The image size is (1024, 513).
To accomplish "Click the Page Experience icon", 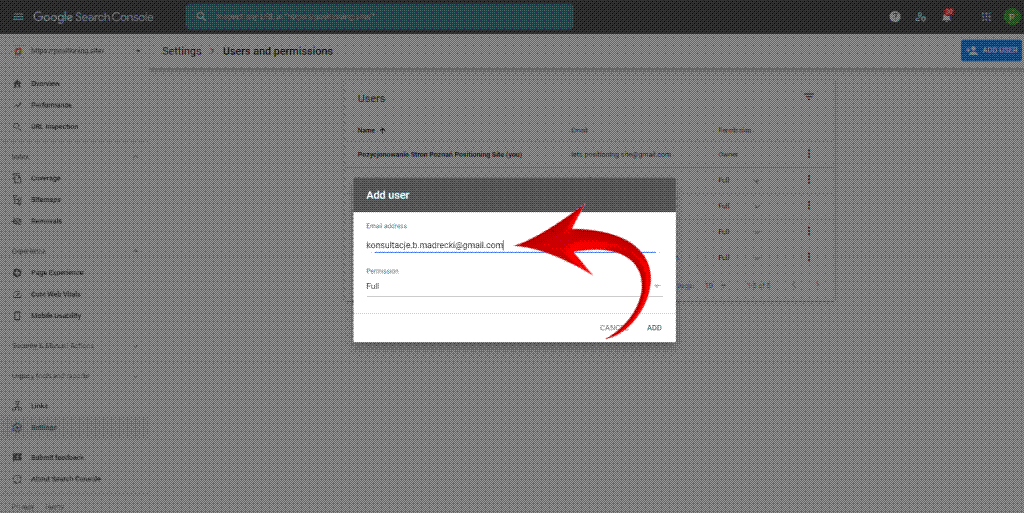I will (18, 273).
